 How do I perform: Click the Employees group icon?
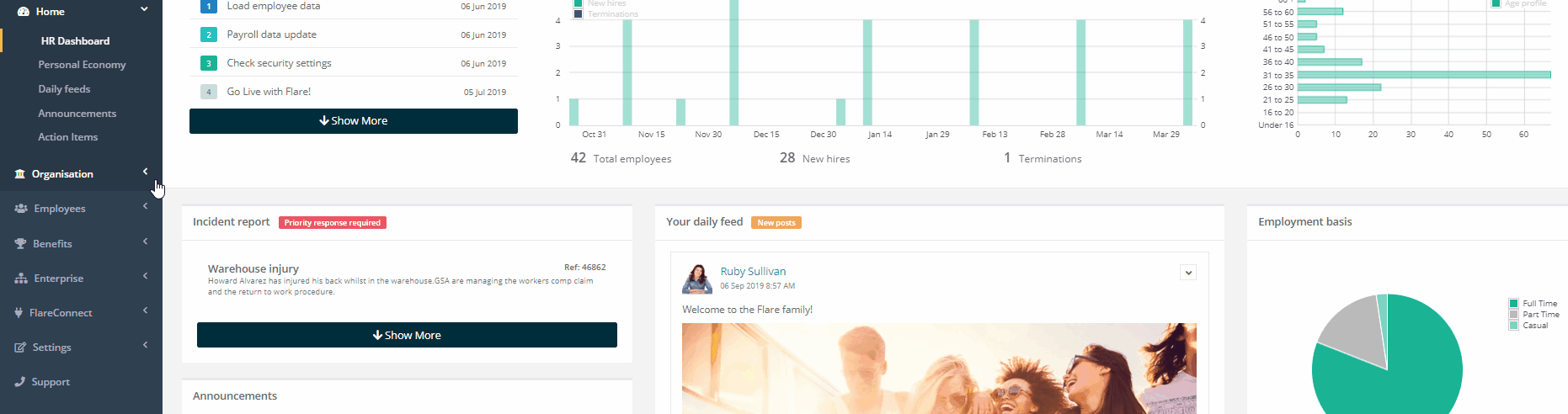click(x=21, y=209)
